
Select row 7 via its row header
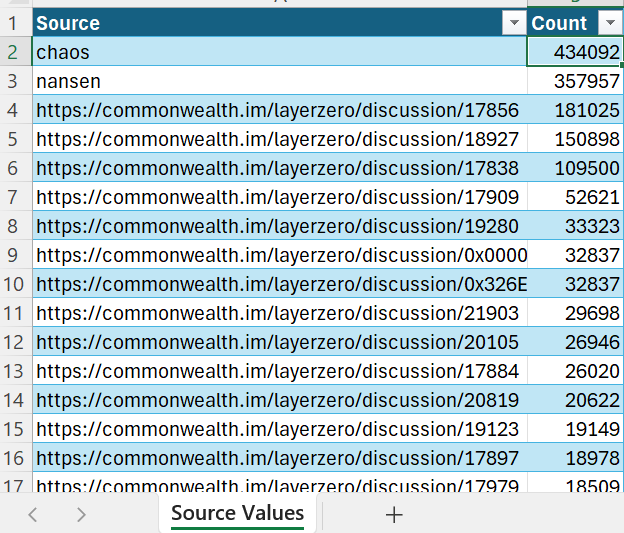(16, 197)
